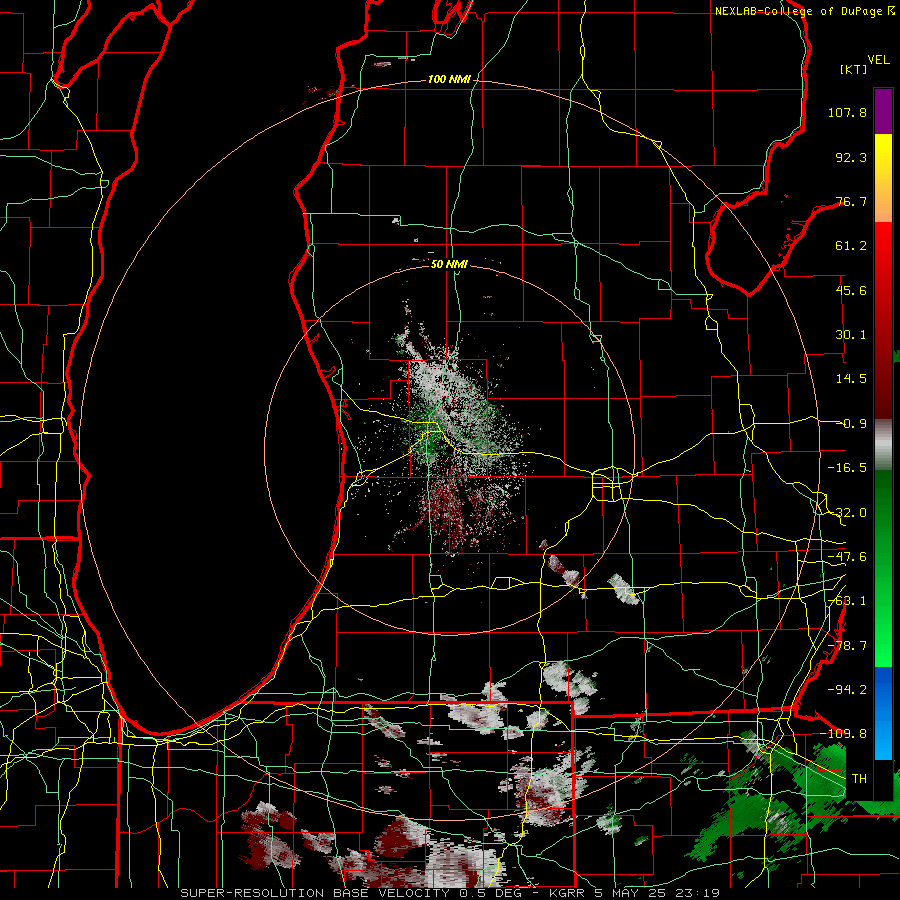This screenshot has height=900, width=900.
Task: Click the 50 NMI range ring label
Action: point(449,264)
